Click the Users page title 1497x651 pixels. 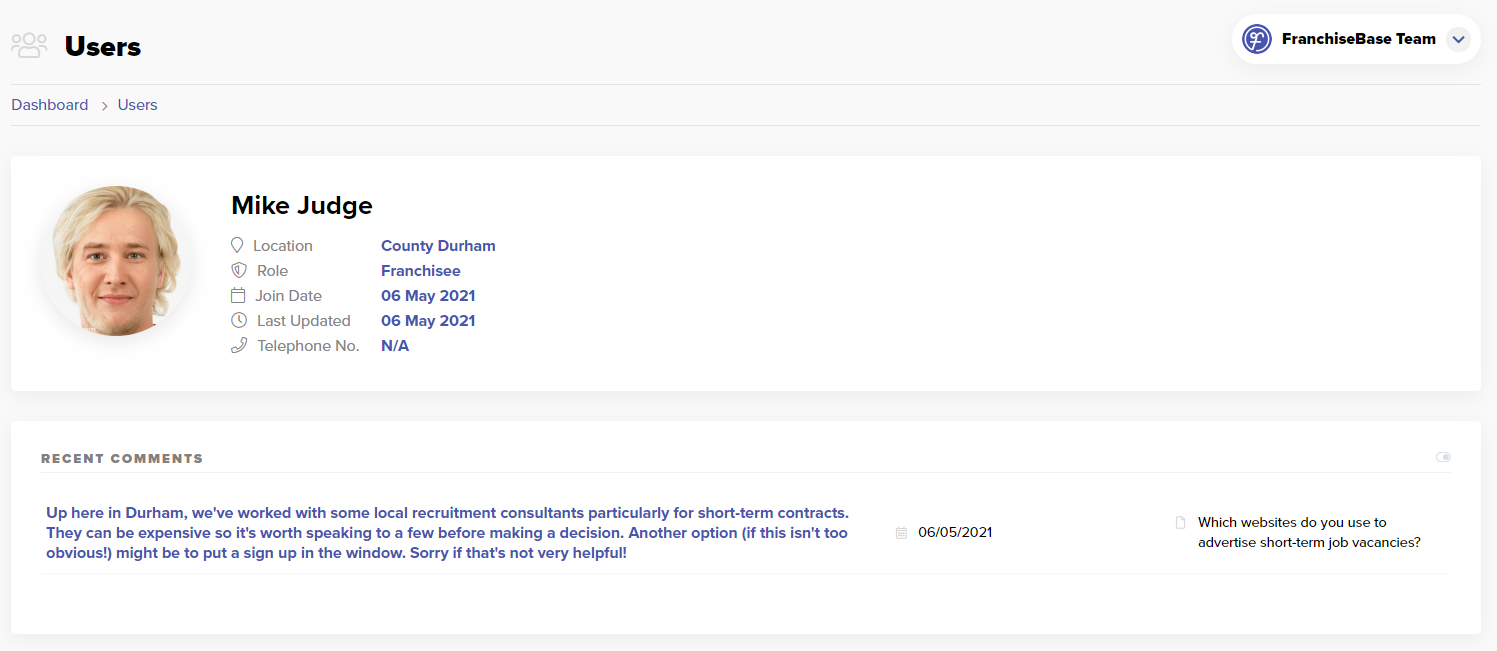(x=103, y=46)
